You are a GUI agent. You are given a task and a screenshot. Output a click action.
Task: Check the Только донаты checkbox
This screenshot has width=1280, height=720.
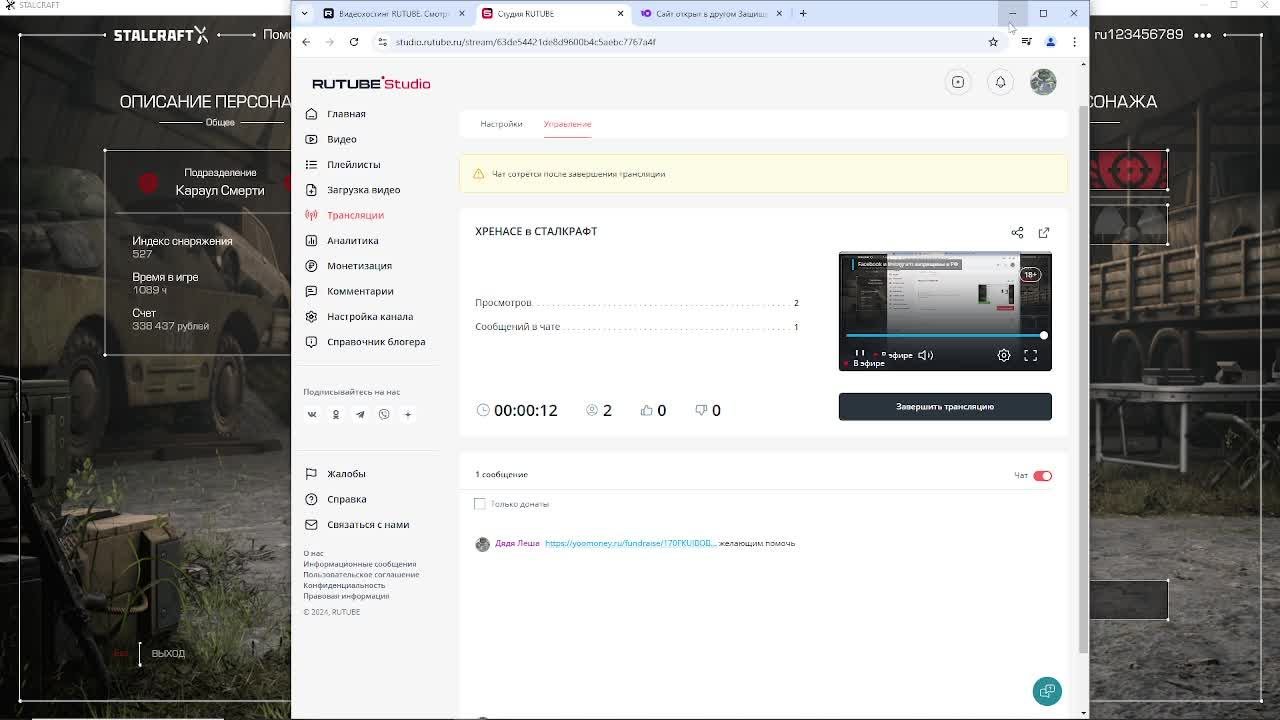pos(480,504)
